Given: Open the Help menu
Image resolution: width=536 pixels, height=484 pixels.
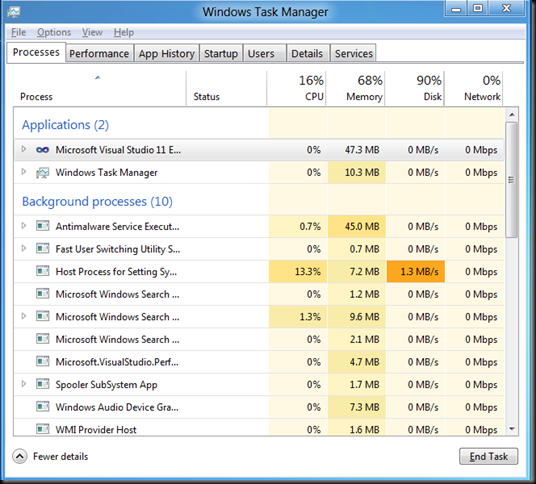Looking at the screenshot, I should (x=124, y=32).
